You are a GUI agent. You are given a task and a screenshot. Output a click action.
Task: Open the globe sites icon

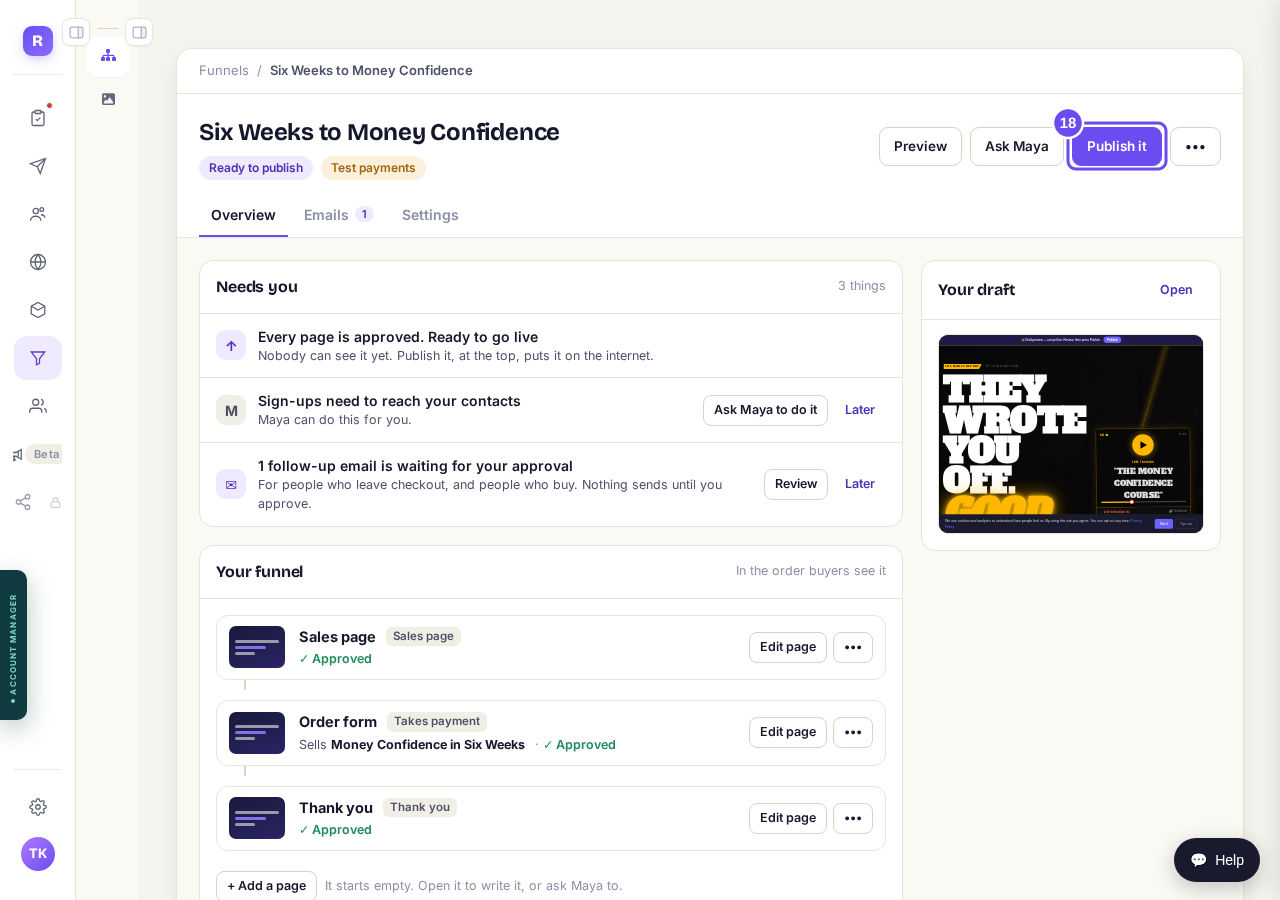38,262
